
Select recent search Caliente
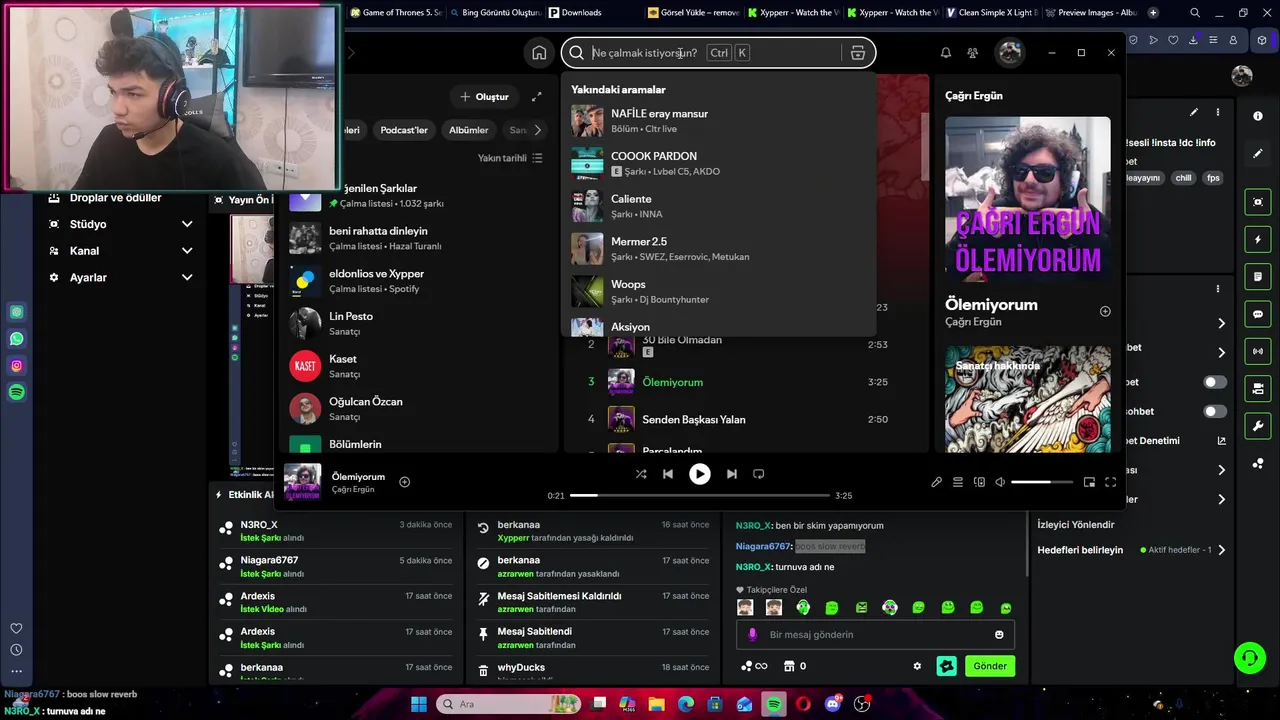click(720, 206)
